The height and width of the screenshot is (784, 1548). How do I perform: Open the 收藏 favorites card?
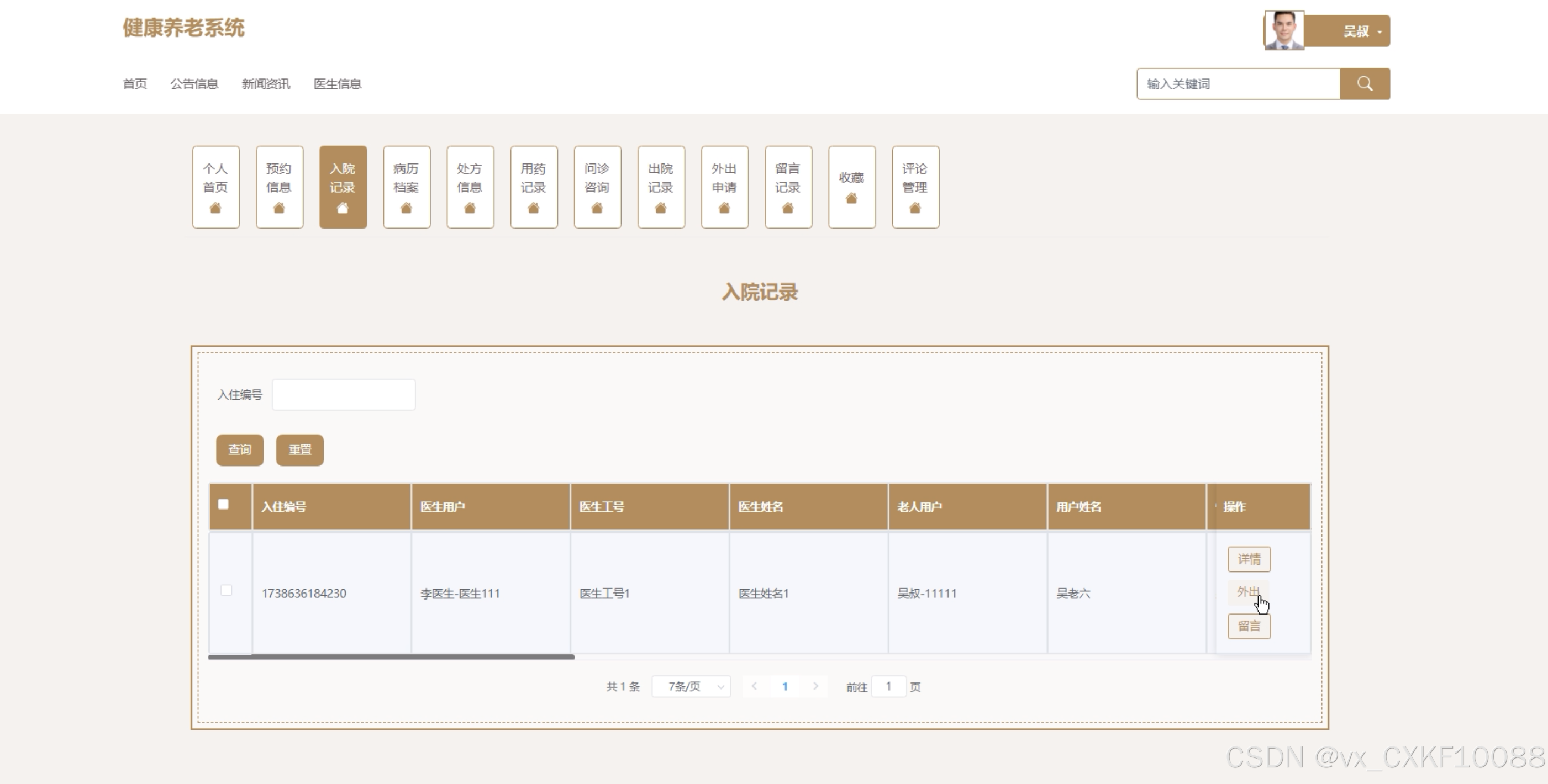pos(851,187)
